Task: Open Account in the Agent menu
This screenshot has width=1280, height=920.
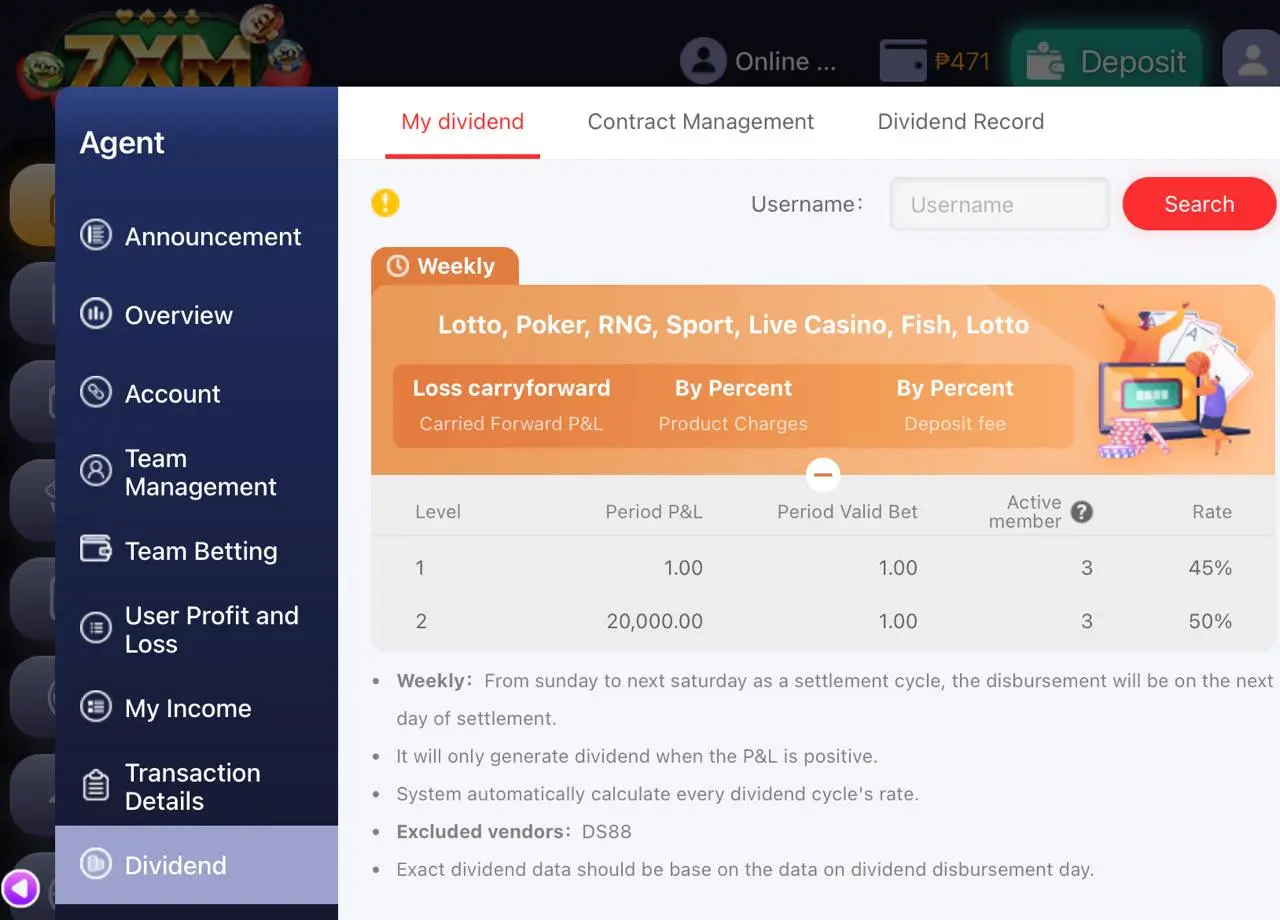Action: (x=196, y=393)
